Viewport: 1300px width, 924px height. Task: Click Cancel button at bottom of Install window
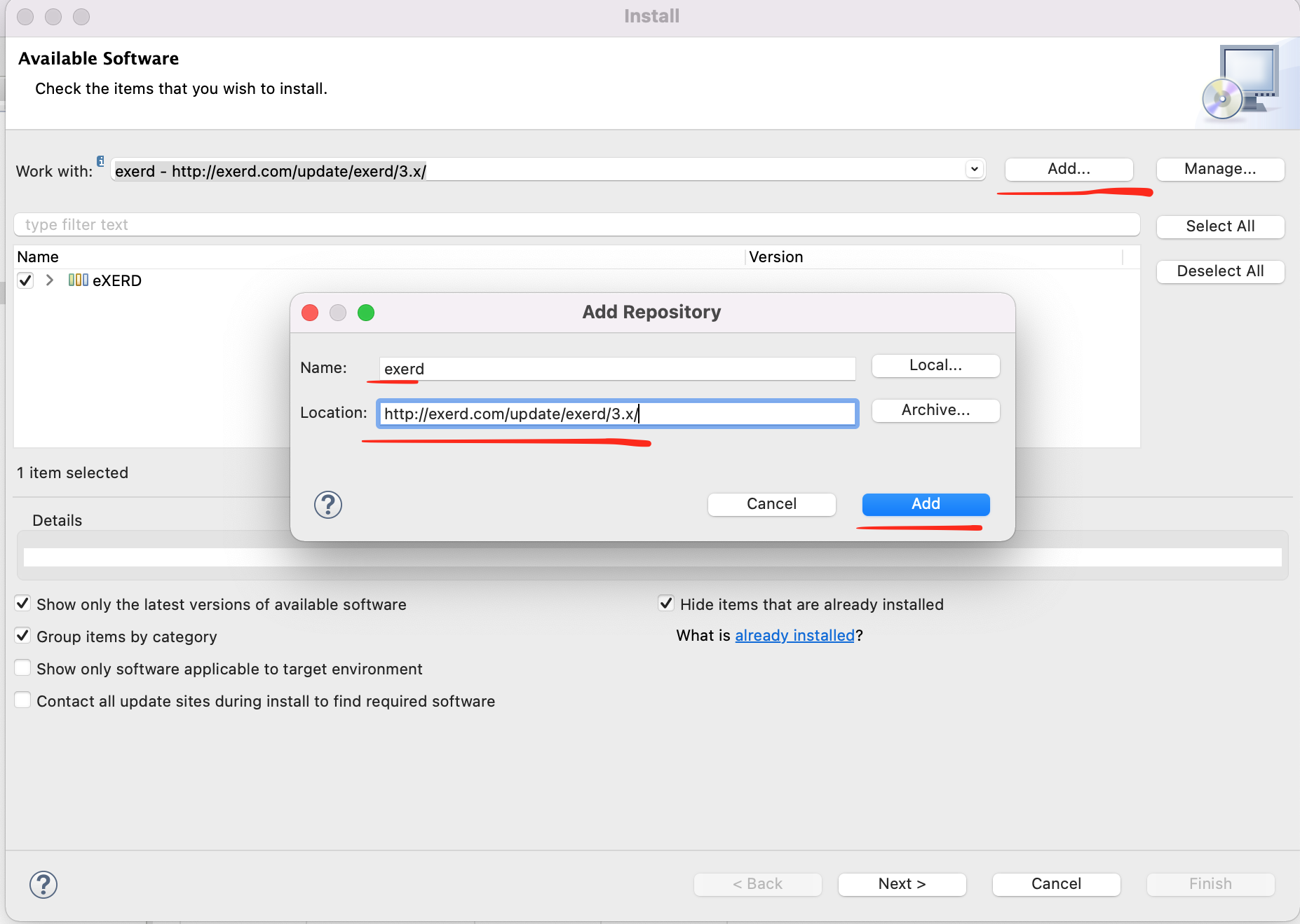(x=1056, y=884)
